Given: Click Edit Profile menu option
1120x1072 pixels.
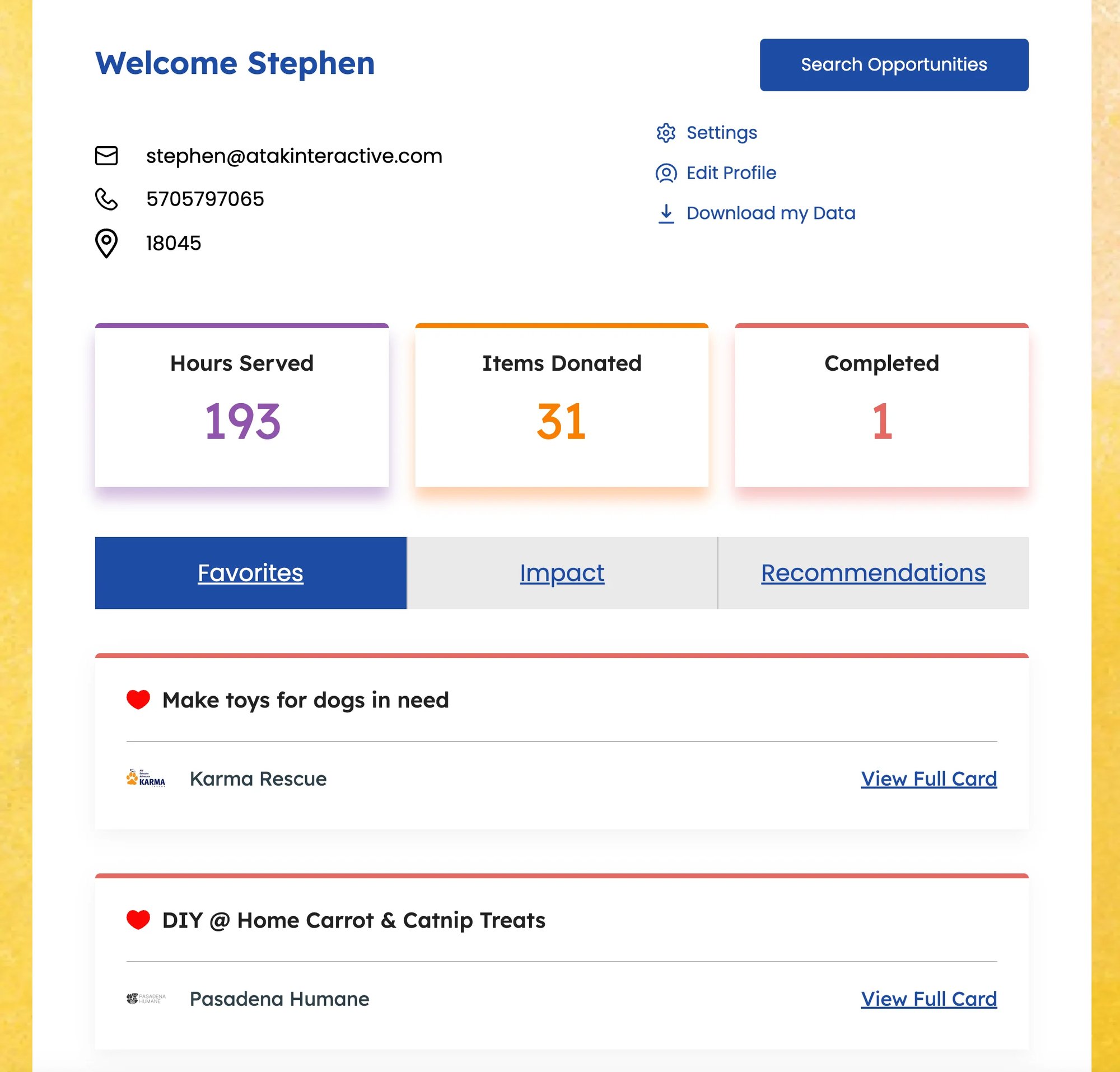Looking at the screenshot, I should coord(731,172).
